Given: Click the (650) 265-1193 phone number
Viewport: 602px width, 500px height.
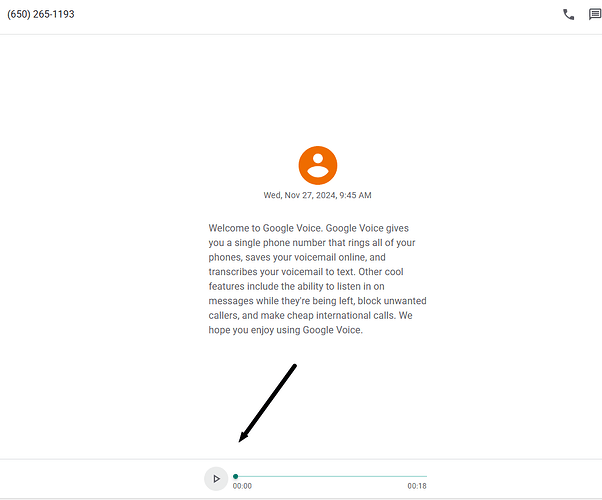Looking at the screenshot, I should [41, 14].
